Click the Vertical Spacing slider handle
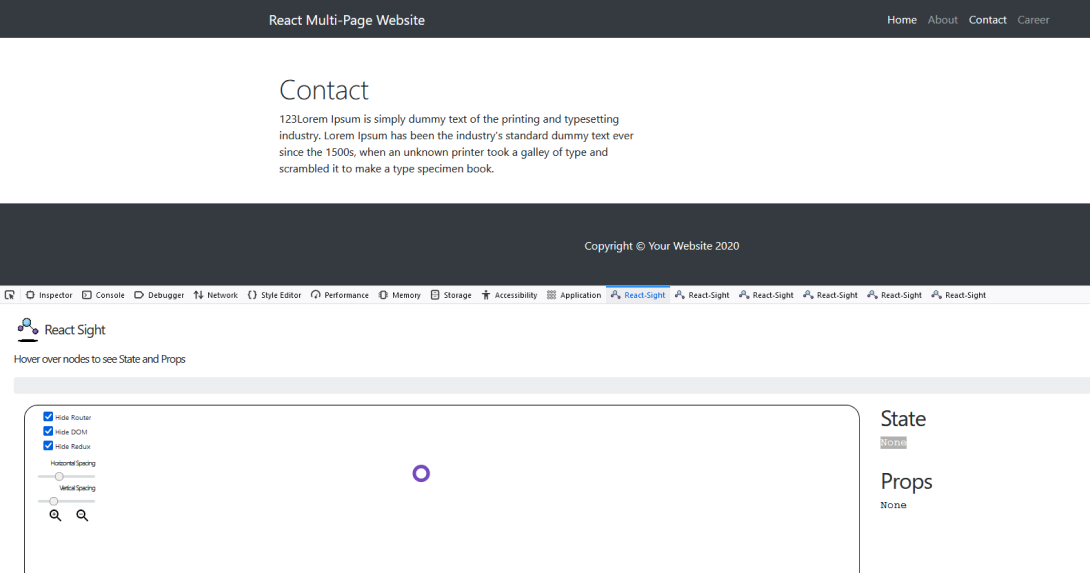Image resolution: width=1090 pixels, height=573 pixels. (x=54, y=501)
